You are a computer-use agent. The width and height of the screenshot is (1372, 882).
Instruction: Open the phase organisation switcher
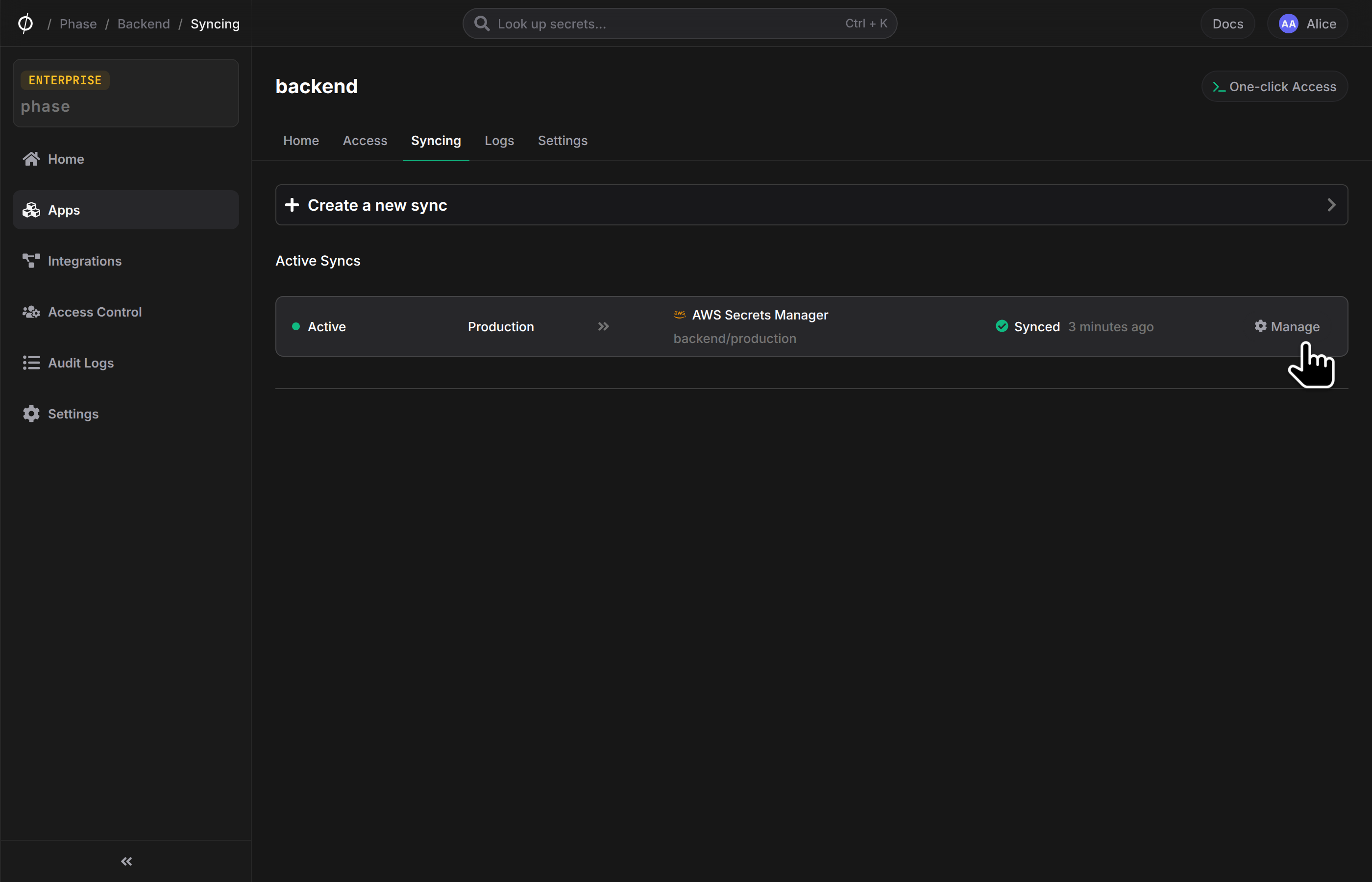126,93
